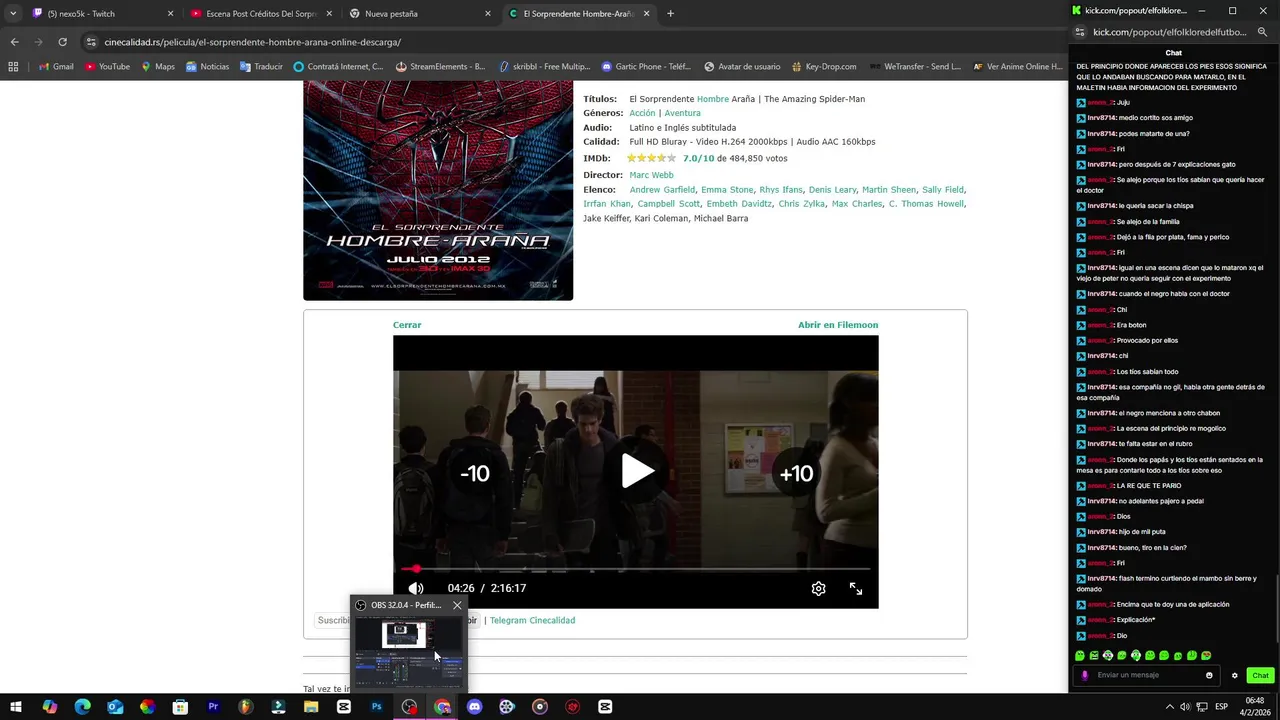Open director Marc Webb's page

(651, 175)
